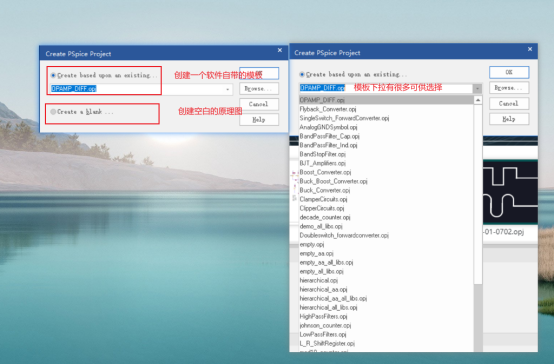The image size is (554, 364).
Task: Choose BJT_Amplifiers.opj in the list
Action: click(386, 163)
